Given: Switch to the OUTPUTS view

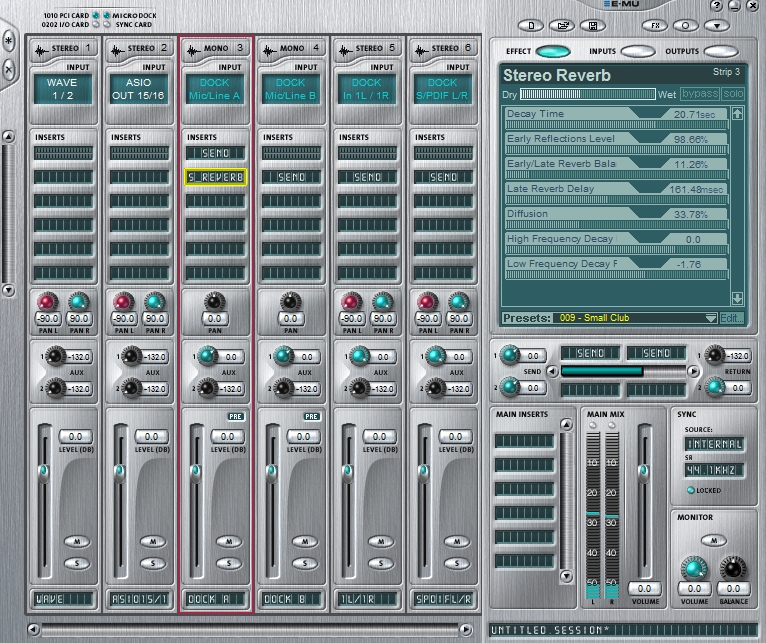Looking at the screenshot, I should pos(721,51).
